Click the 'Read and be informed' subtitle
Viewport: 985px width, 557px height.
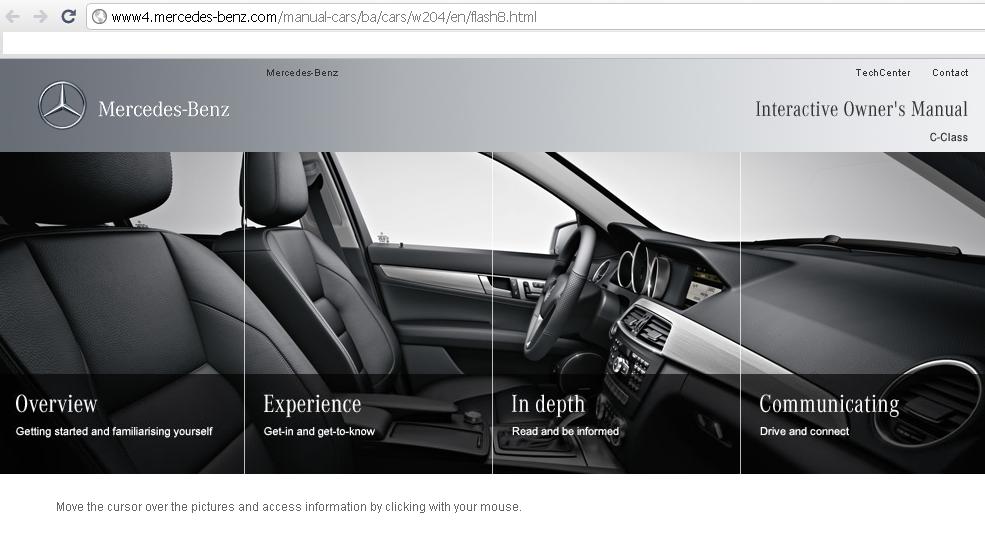[565, 431]
